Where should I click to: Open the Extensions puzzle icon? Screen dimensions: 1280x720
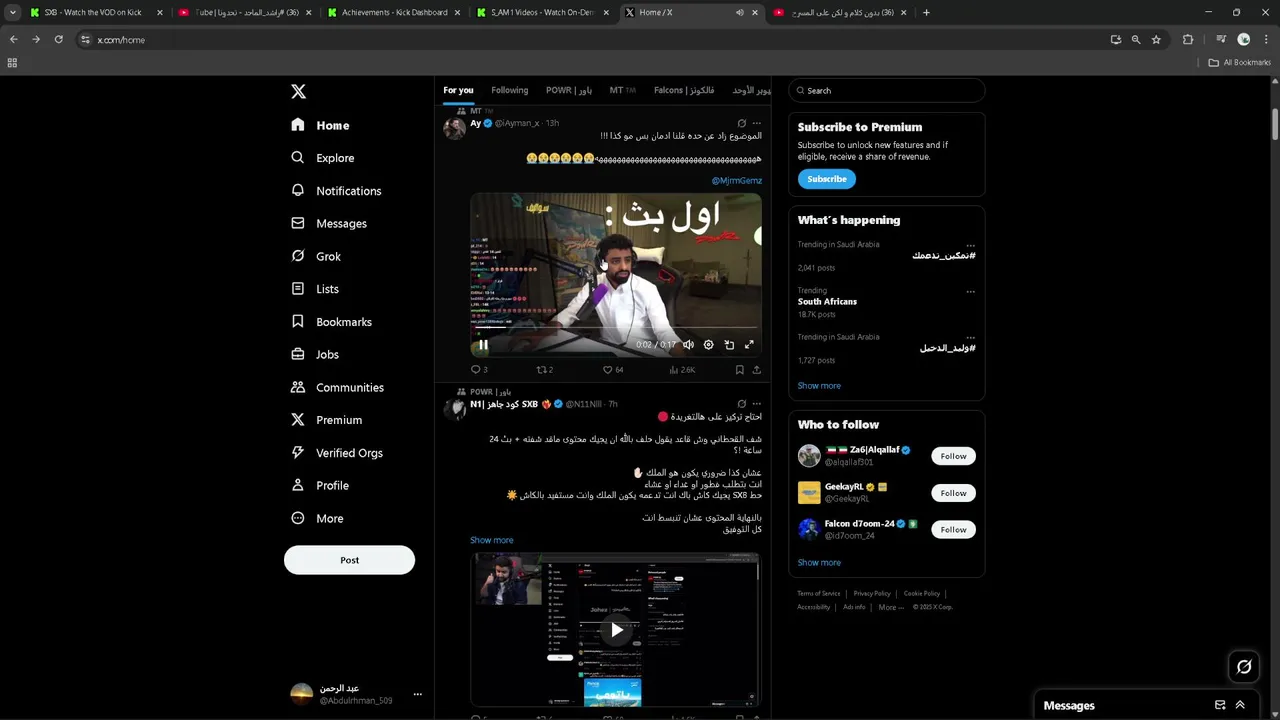coord(1188,39)
